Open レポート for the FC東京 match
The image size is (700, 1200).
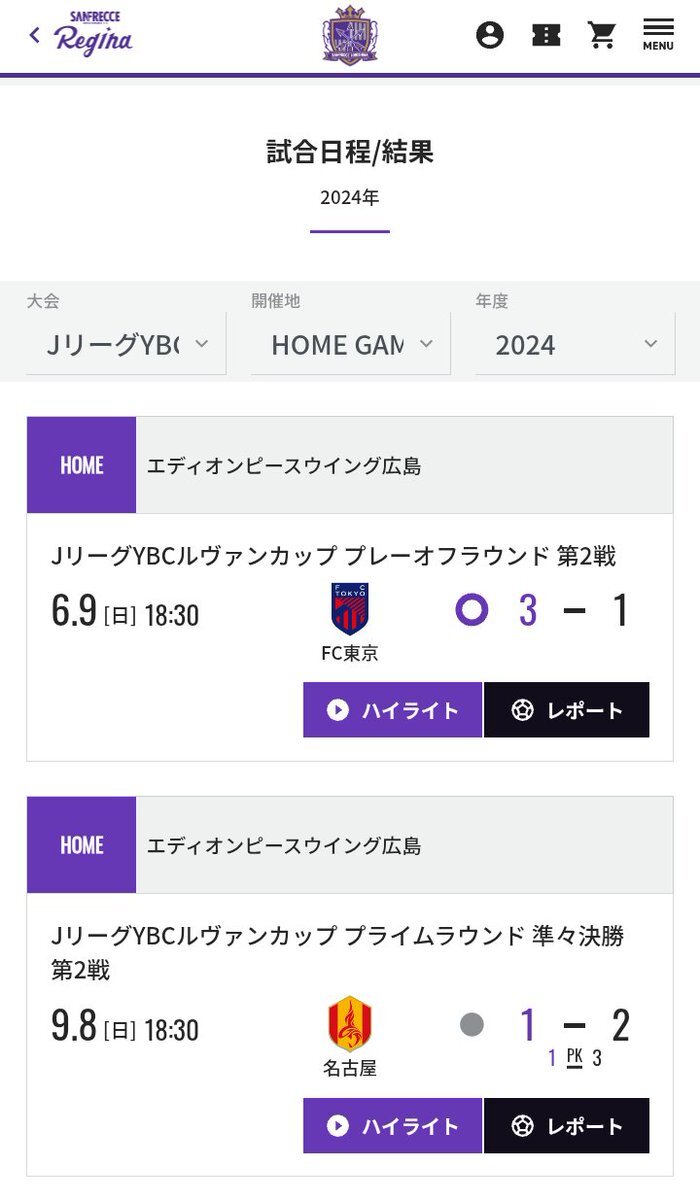click(x=567, y=710)
